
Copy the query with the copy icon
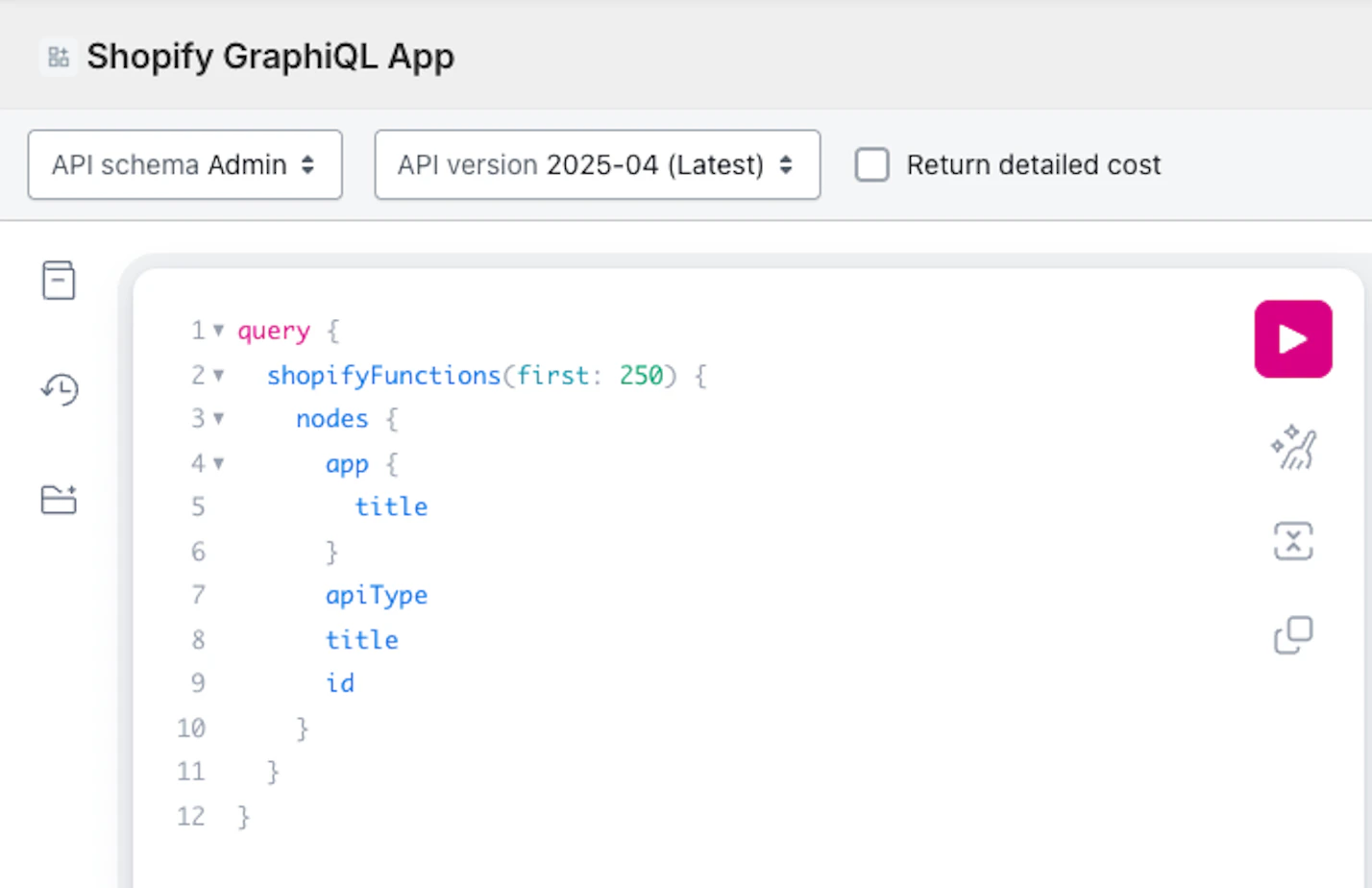pyautogui.click(x=1293, y=635)
